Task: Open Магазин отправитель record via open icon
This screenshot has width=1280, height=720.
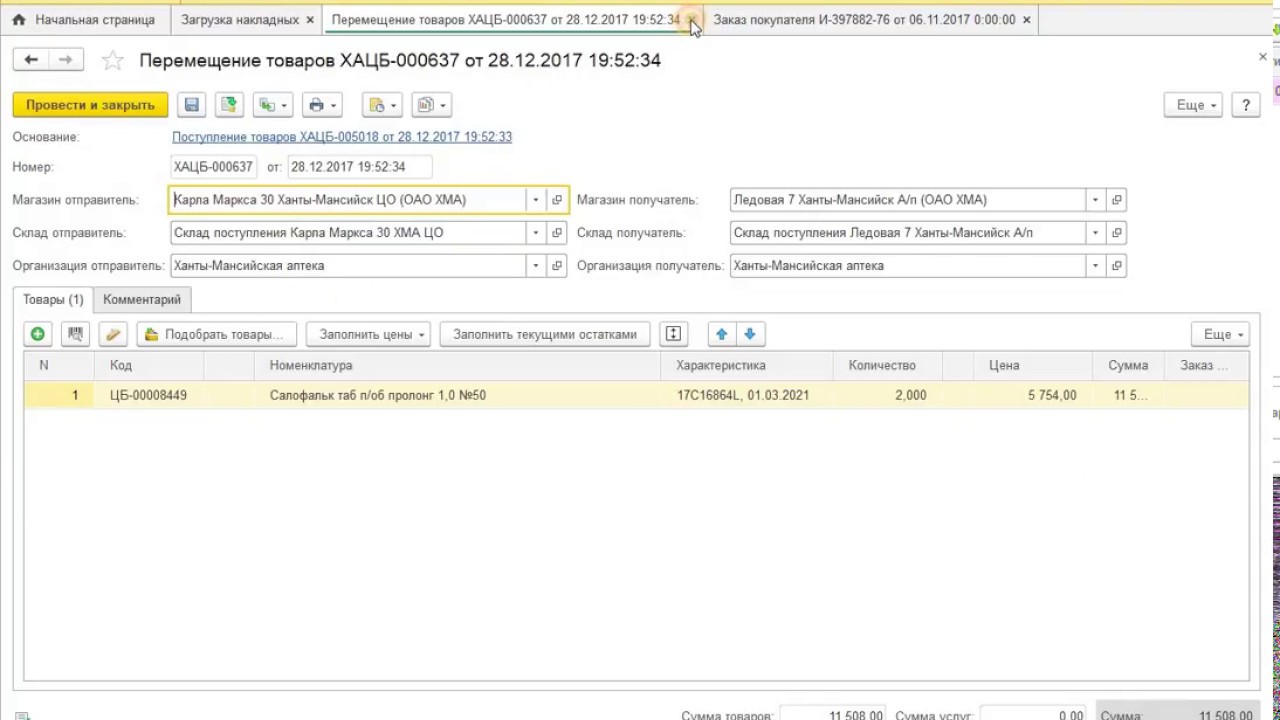Action: coord(557,200)
